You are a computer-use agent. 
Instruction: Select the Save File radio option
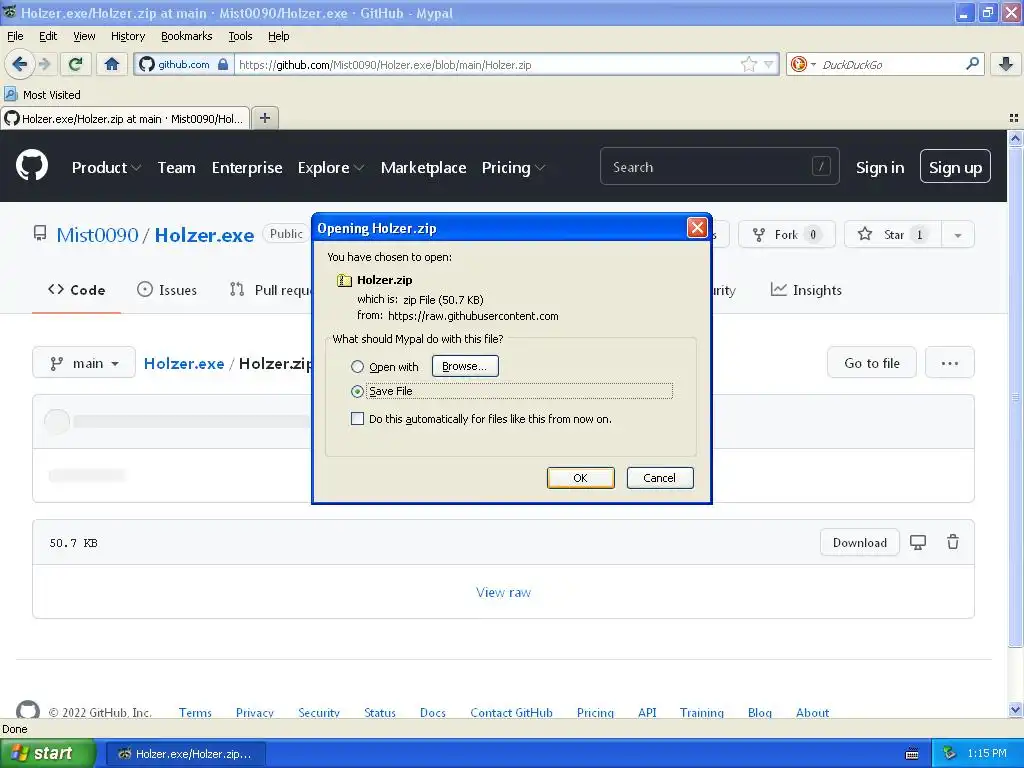pos(357,391)
